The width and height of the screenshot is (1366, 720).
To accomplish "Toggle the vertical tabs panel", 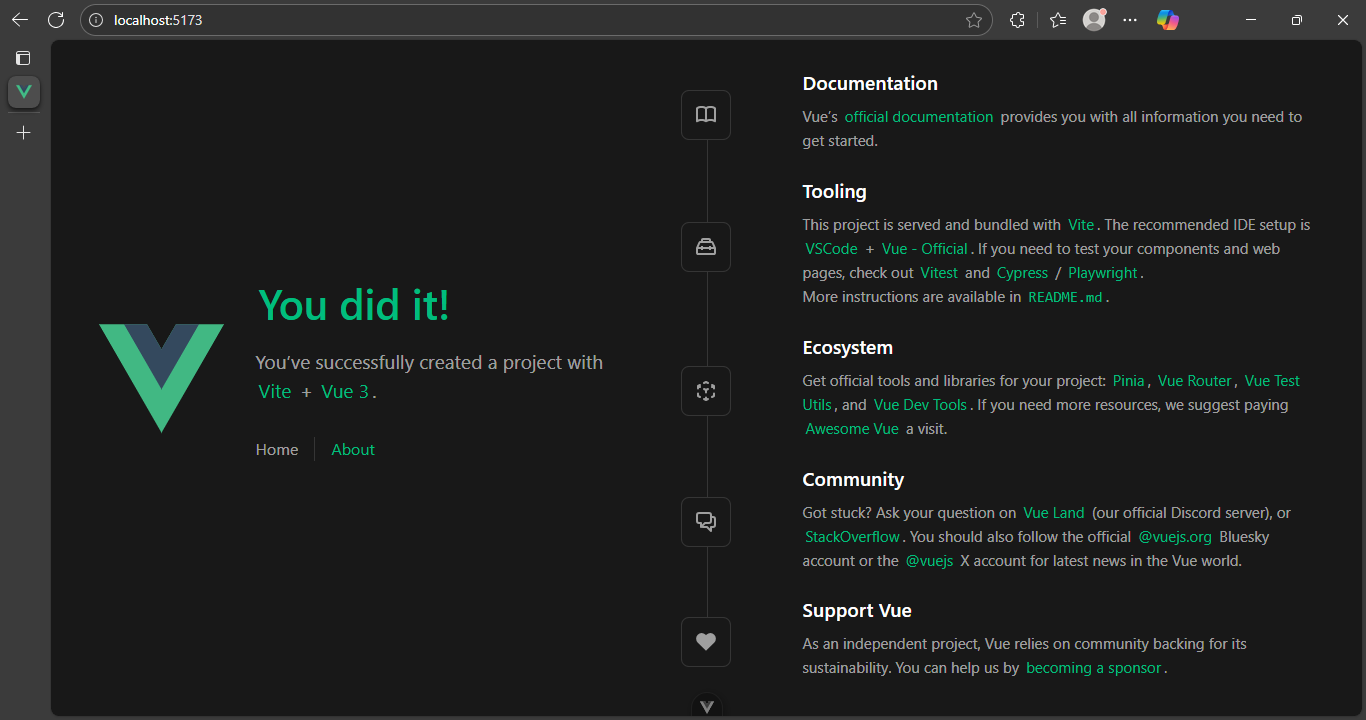I will (22, 57).
